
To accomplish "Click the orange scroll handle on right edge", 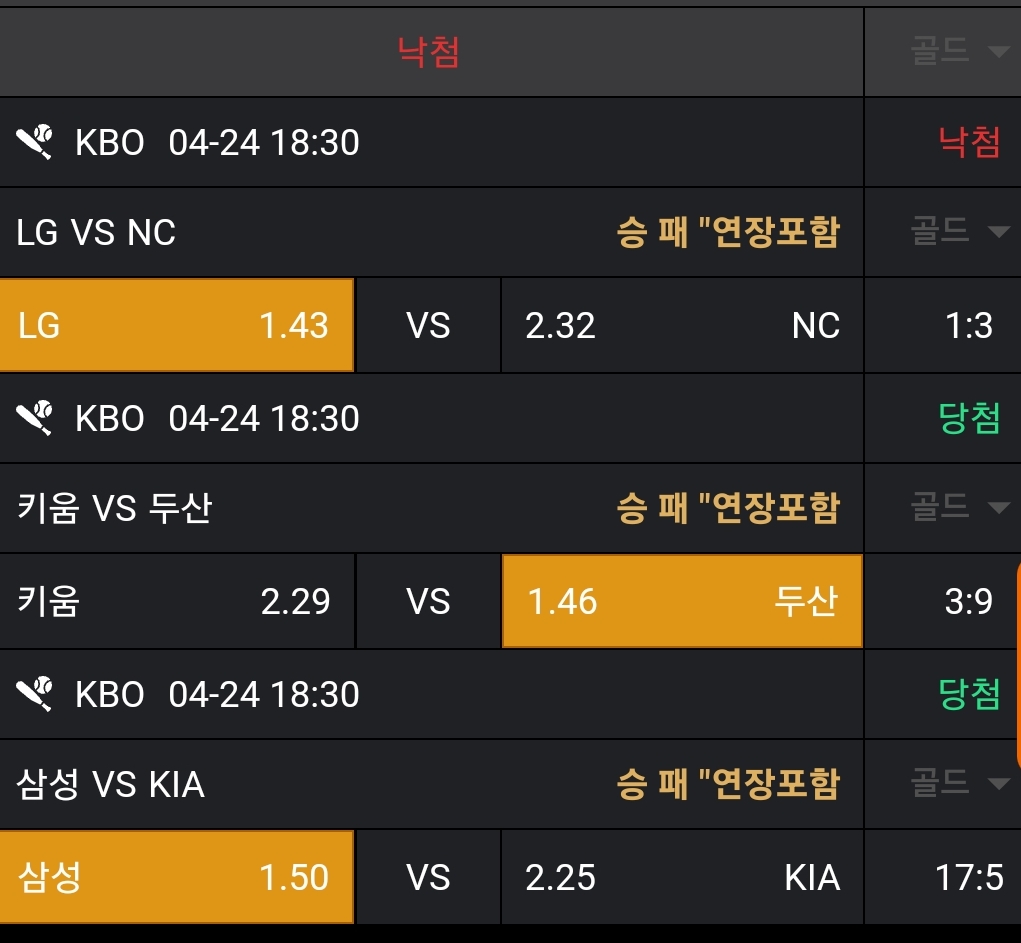I will tap(1017, 665).
